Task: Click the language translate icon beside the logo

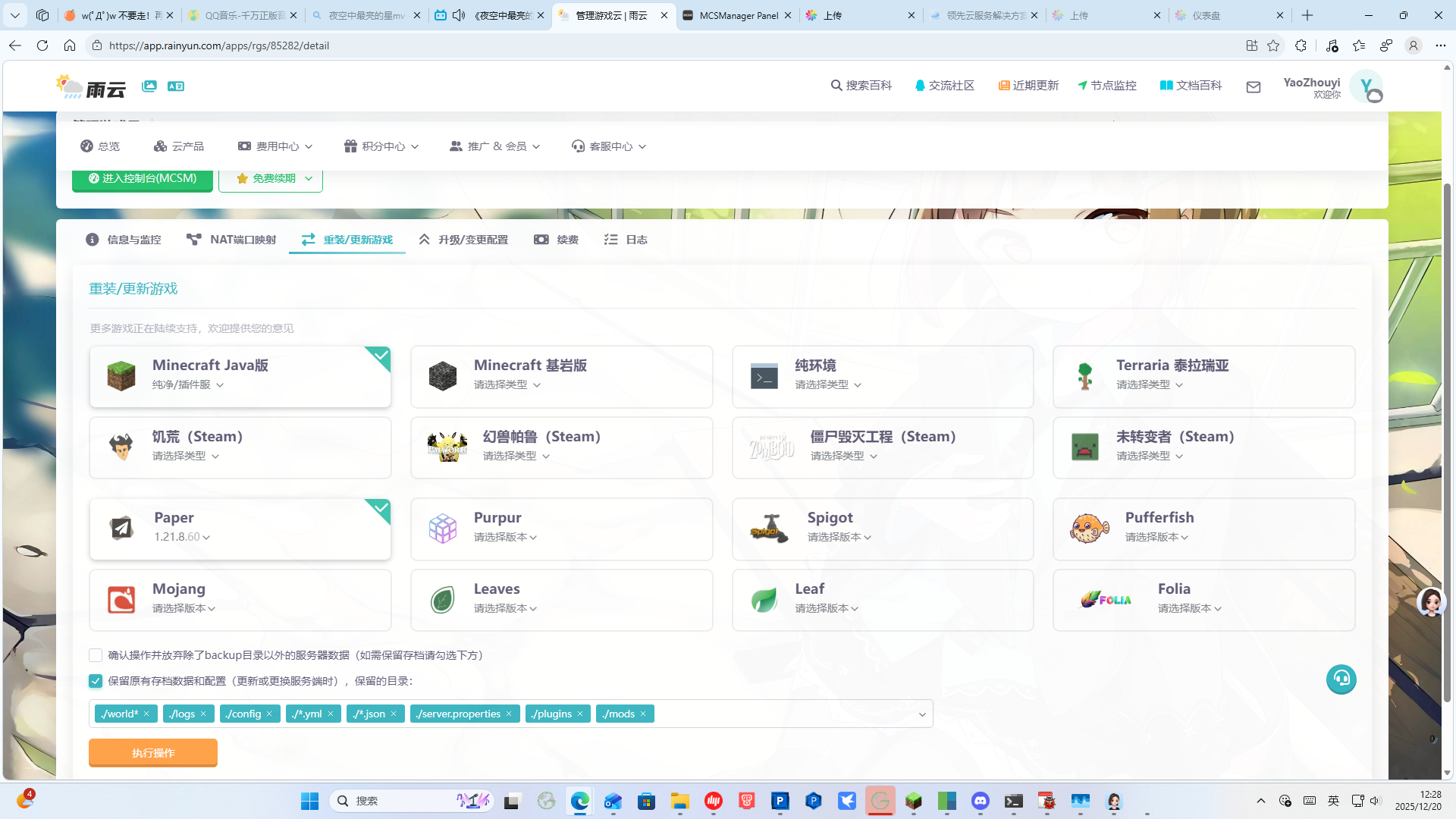Action: click(176, 86)
